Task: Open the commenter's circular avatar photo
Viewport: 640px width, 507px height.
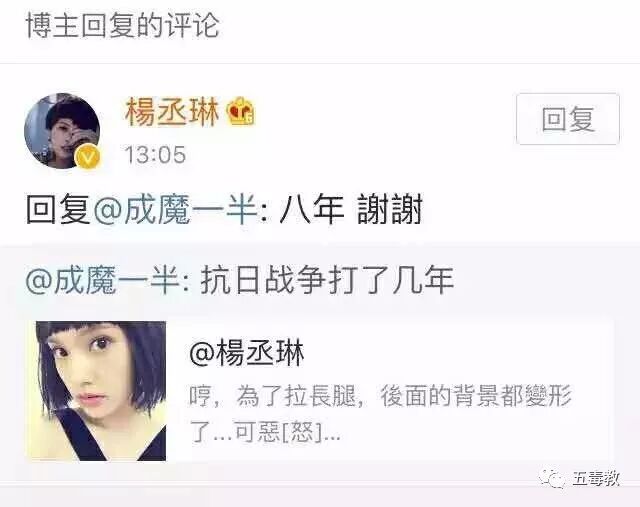Action: tap(62, 131)
